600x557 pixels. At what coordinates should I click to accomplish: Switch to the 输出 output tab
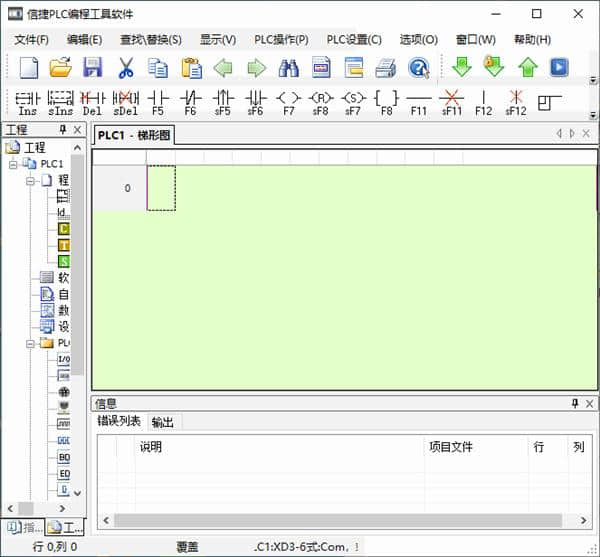[x=162, y=422]
